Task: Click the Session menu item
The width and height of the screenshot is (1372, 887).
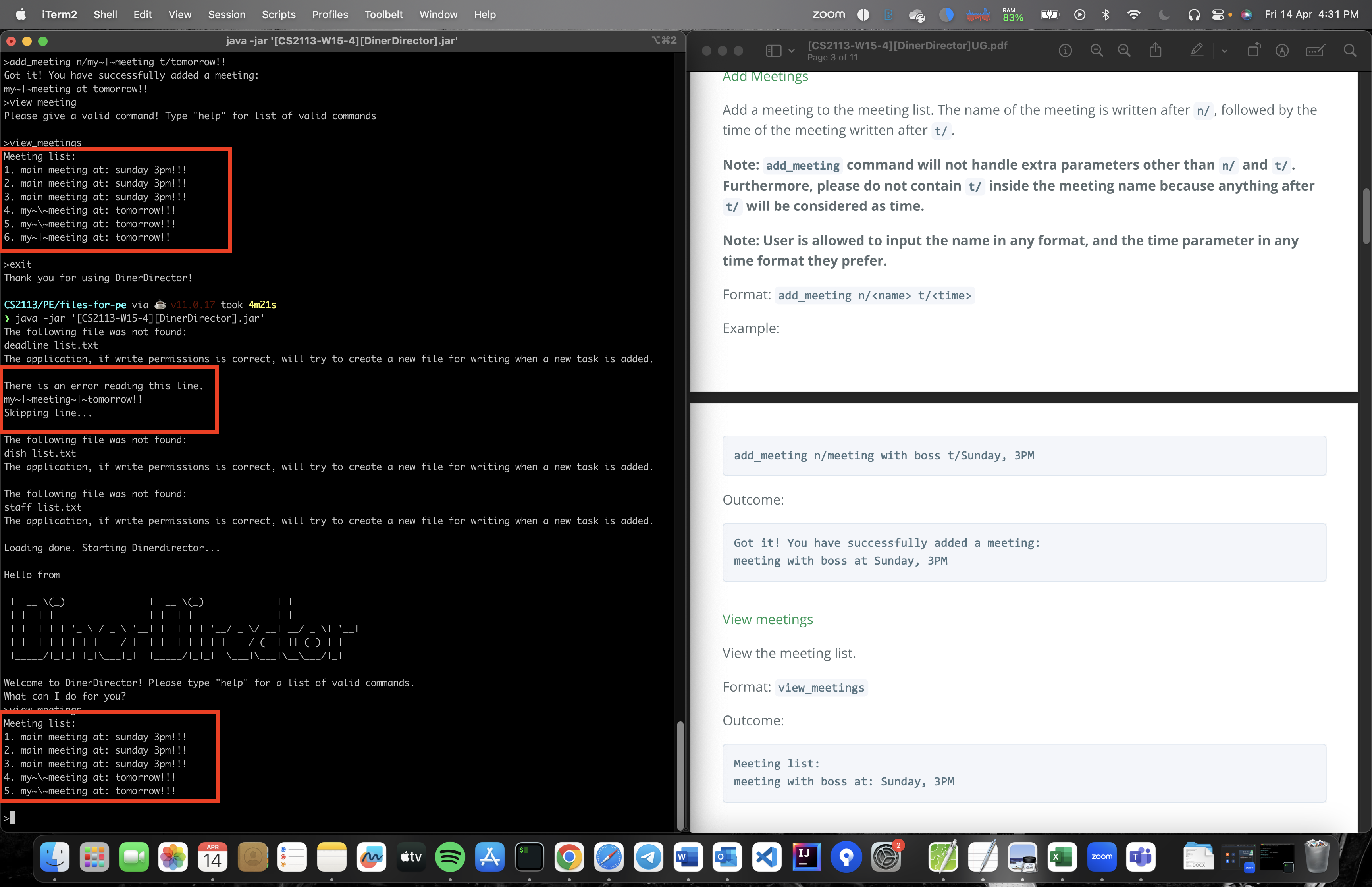Action: (226, 15)
